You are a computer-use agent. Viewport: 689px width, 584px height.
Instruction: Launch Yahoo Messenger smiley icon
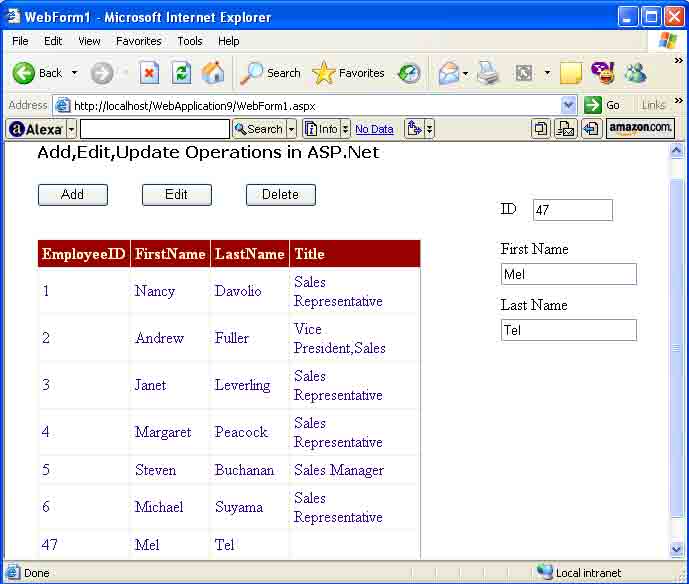603,73
